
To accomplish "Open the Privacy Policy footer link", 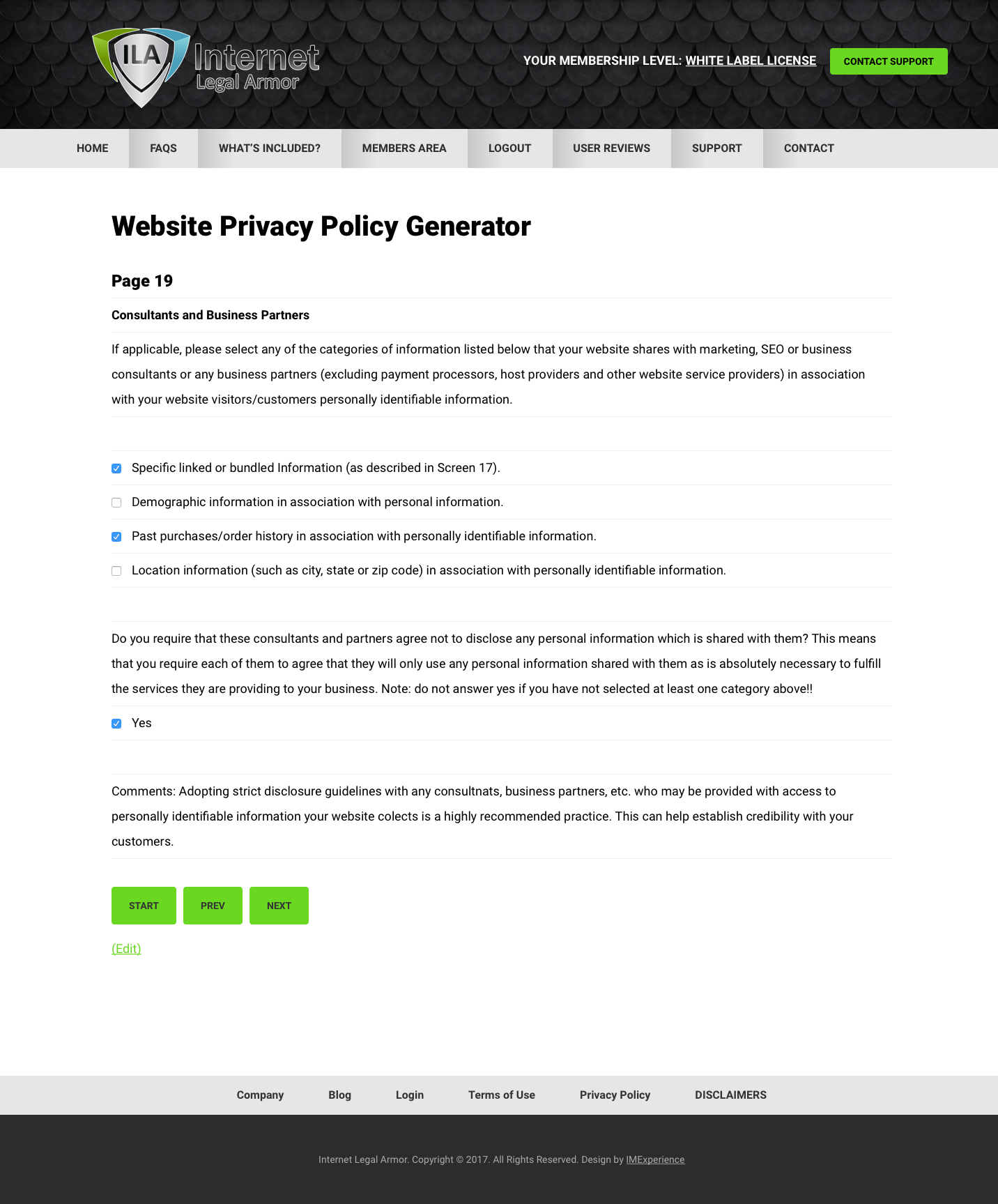I will pos(614,1095).
